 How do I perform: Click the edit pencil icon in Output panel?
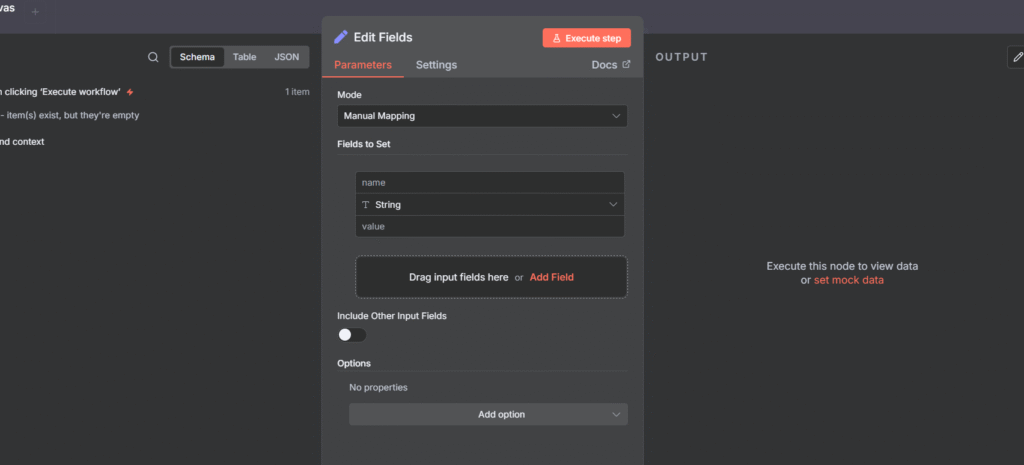pyautogui.click(x=1016, y=57)
